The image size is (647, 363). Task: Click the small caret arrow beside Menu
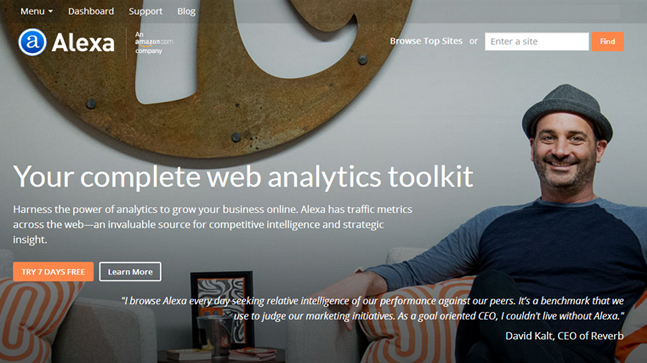coord(51,12)
